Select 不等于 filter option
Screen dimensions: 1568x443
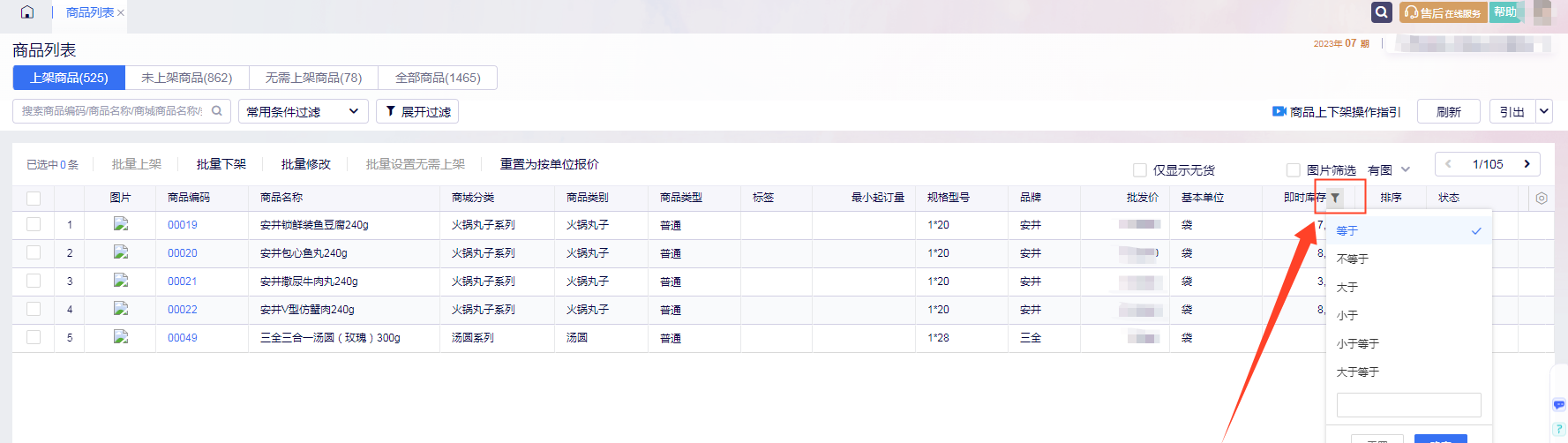click(x=1408, y=259)
